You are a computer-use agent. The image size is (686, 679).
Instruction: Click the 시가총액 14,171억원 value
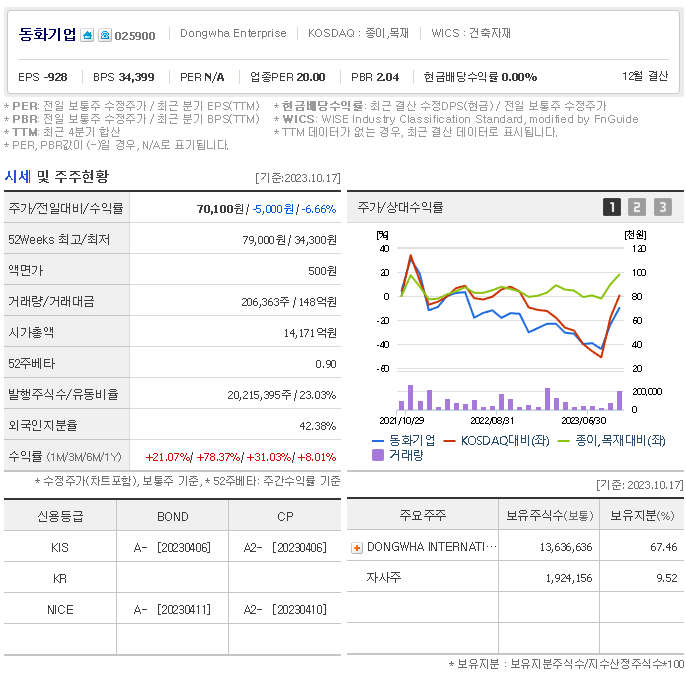310,333
